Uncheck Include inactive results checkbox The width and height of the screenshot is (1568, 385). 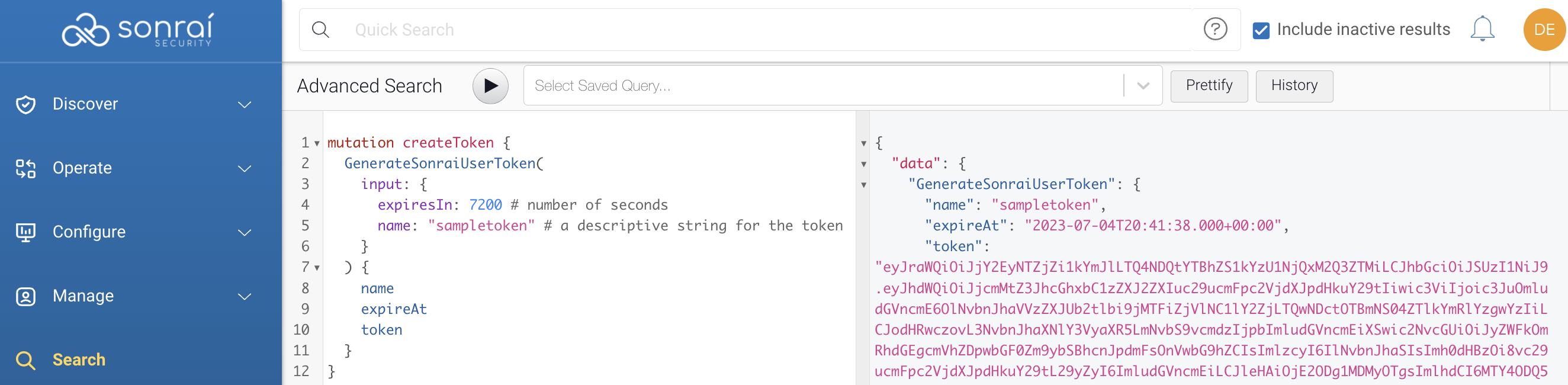point(1261,30)
